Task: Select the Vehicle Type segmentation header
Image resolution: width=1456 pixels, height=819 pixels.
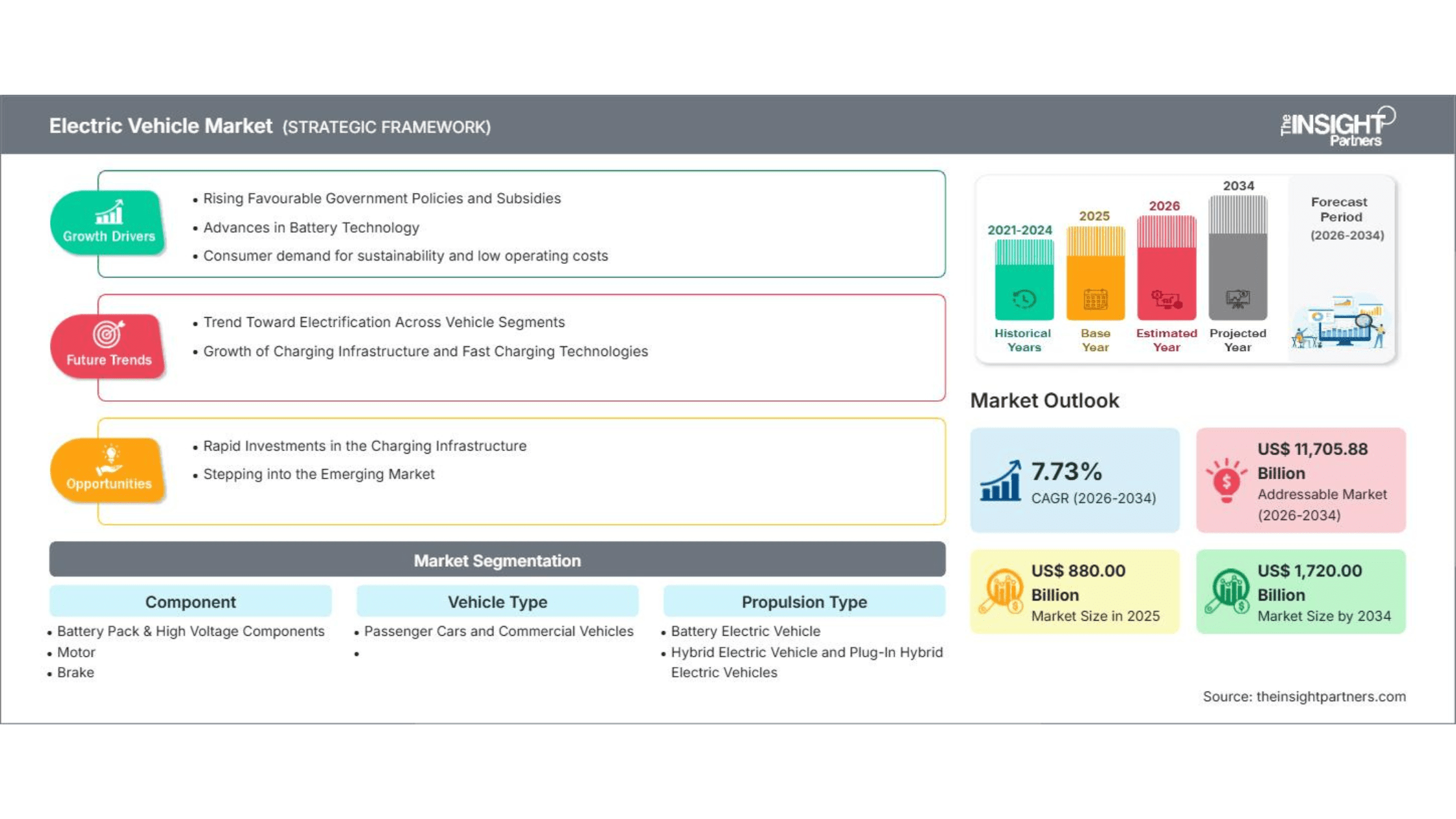Action: 497,601
